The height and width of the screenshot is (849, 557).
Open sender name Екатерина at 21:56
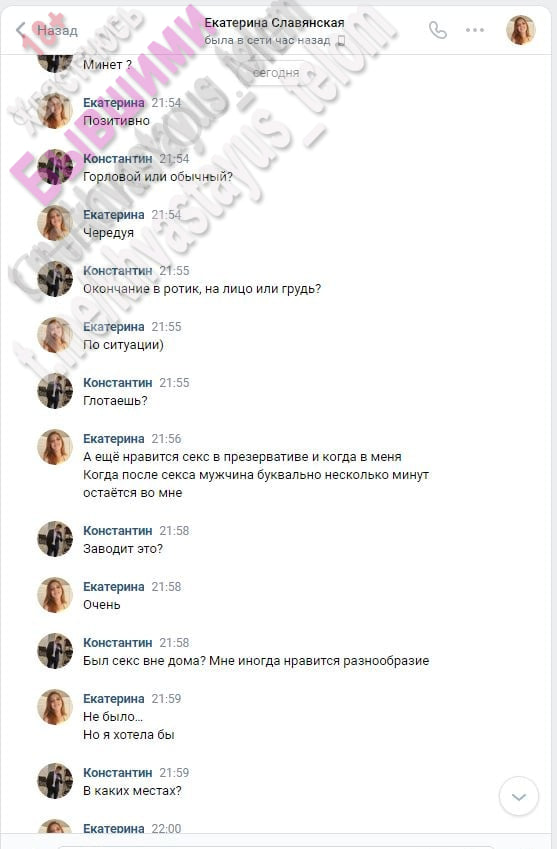pyautogui.click(x=114, y=439)
